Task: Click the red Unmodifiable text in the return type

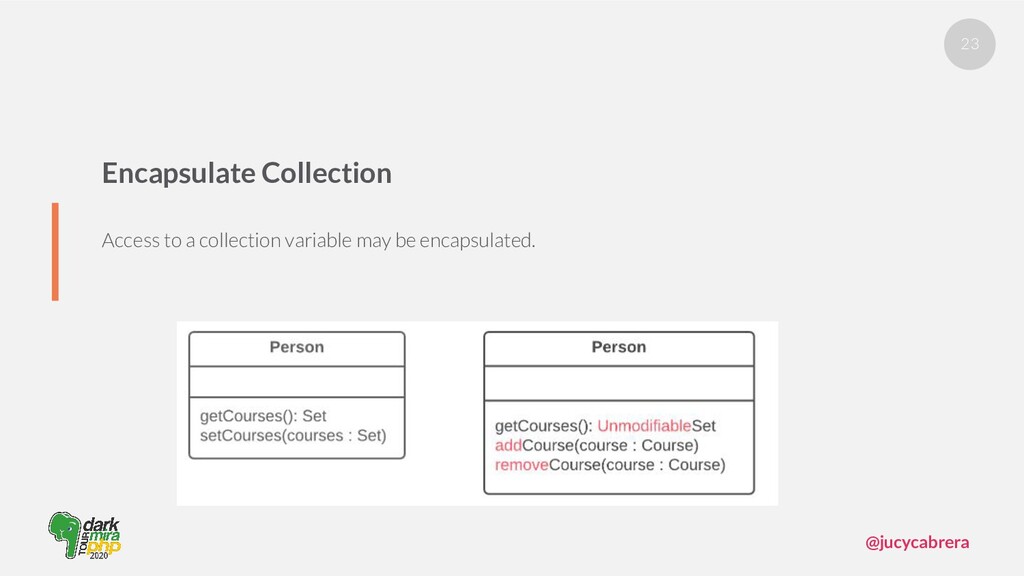Action: [644, 426]
